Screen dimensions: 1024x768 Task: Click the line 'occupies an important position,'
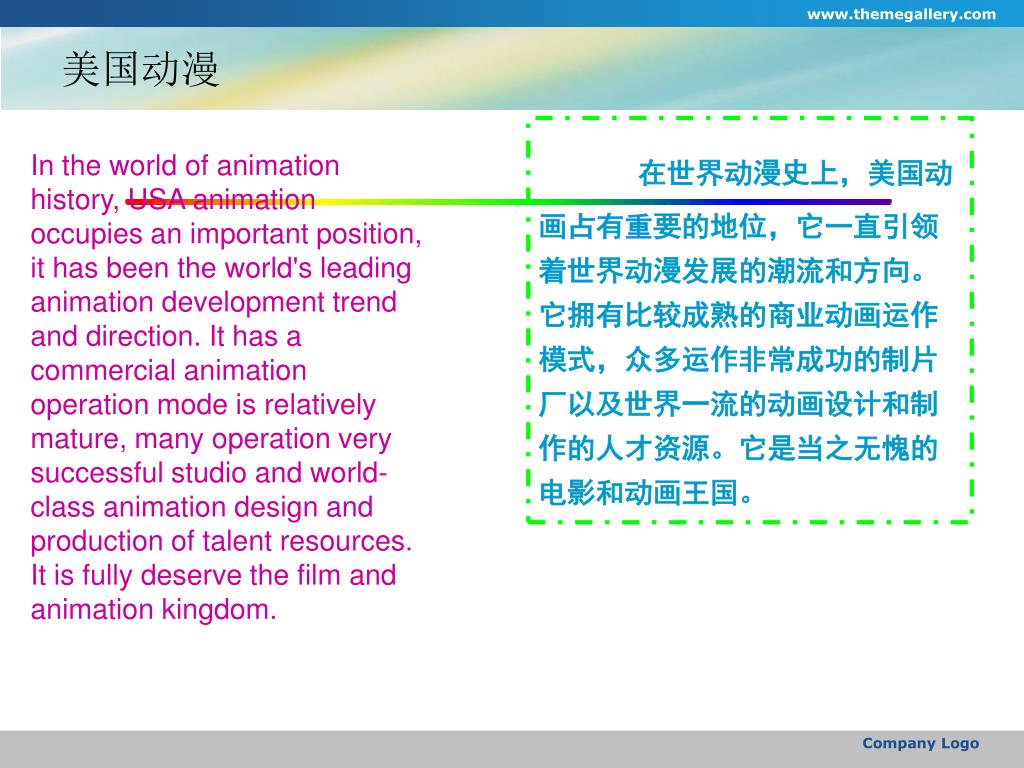click(x=226, y=234)
